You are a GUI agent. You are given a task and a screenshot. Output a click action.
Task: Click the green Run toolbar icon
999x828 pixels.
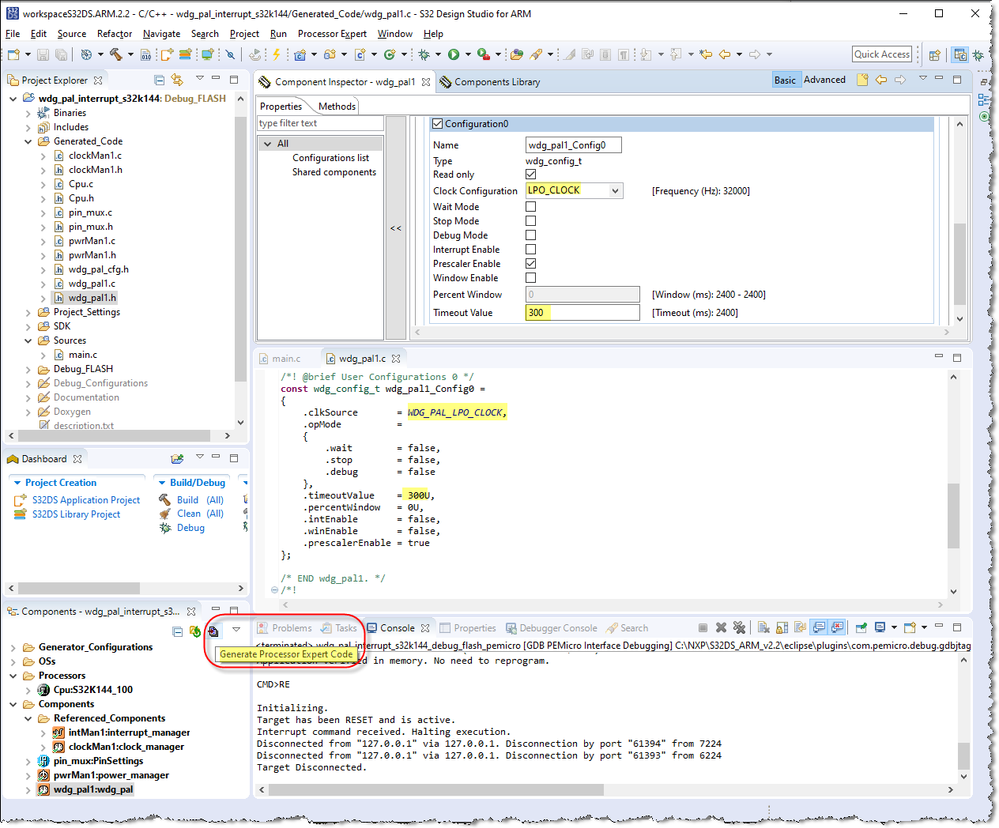[454, 55]
